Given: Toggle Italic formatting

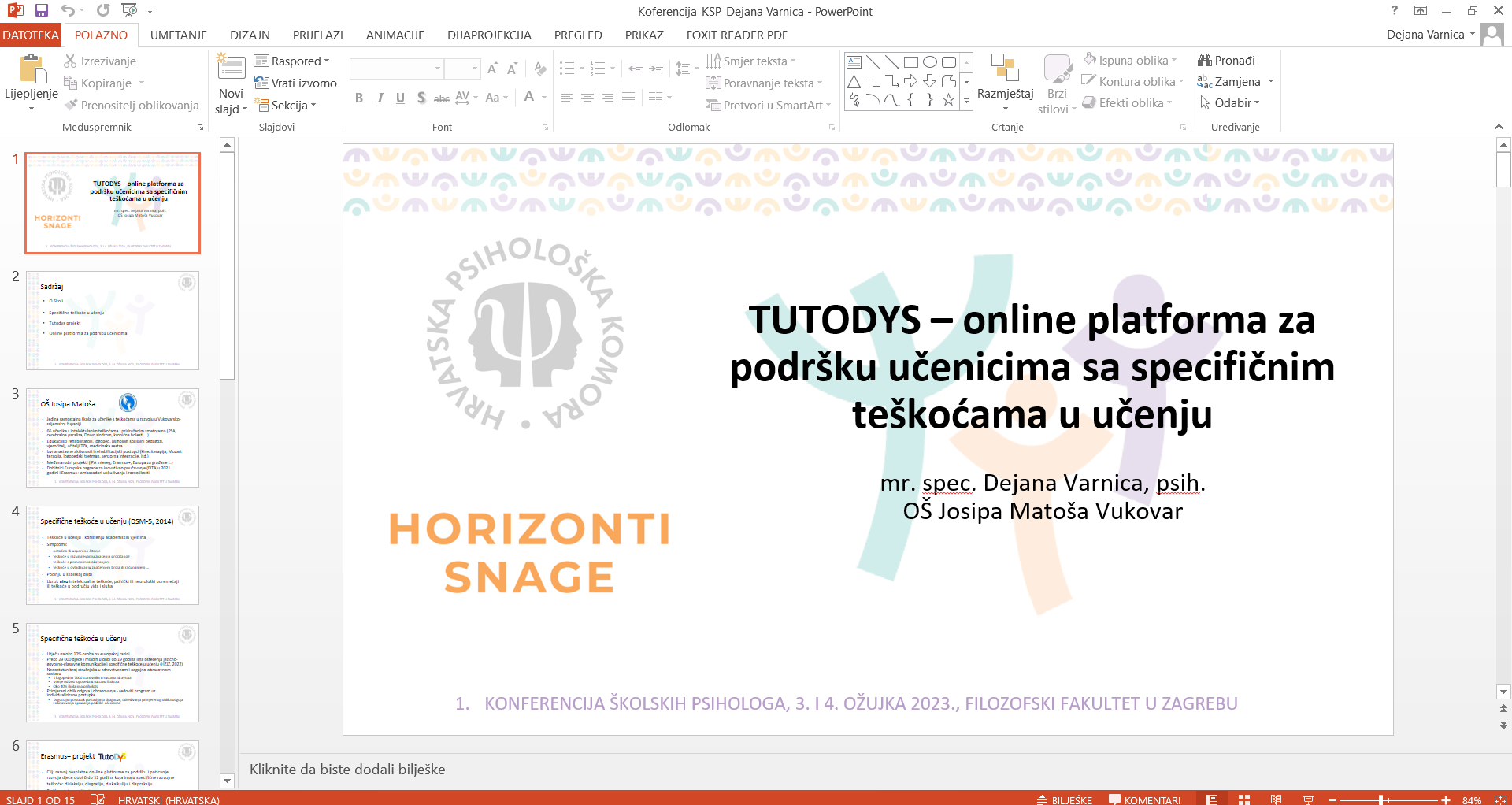Looking at the screenshot, I should pos(380,98).
